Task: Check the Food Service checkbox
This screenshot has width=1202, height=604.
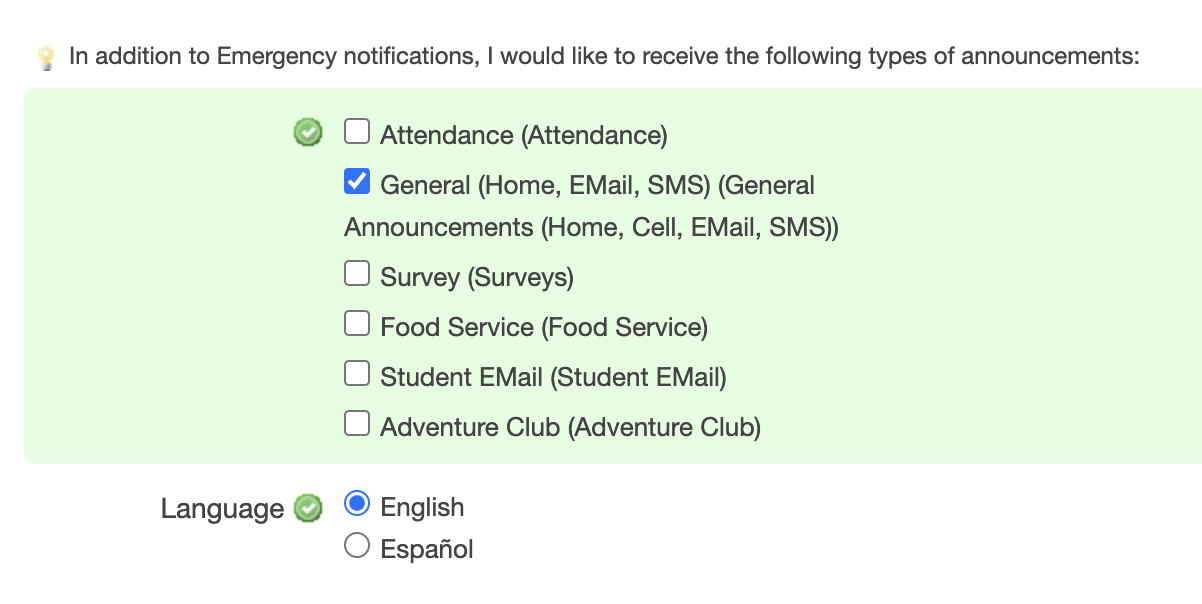Action: pyautogui.click(x=357, y=323)
